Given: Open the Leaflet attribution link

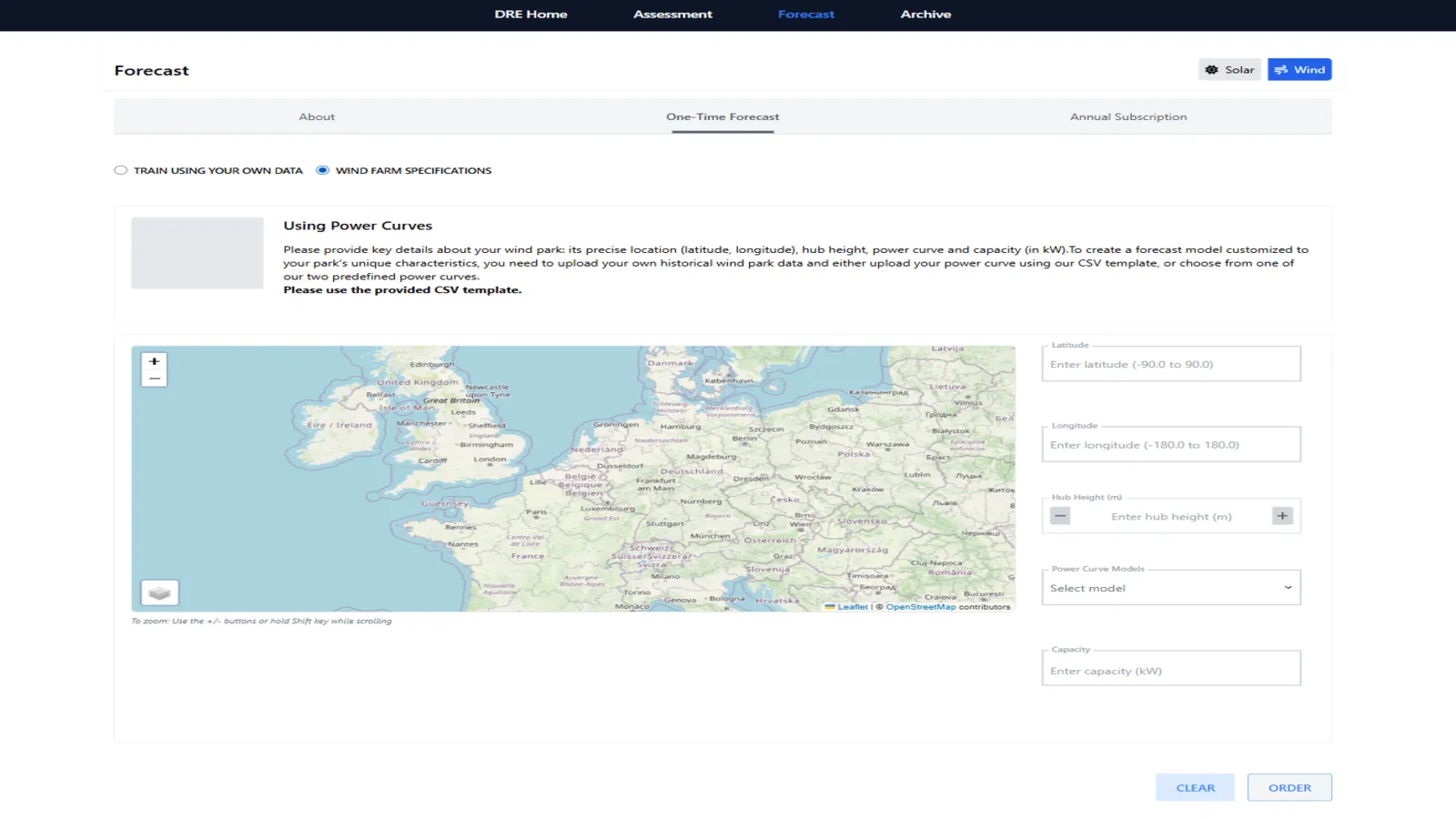Looking at the screenshot, I should point(852,607).
